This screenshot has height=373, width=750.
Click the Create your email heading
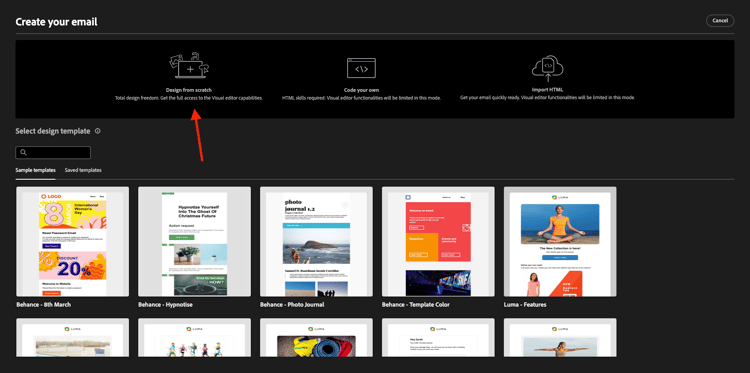click(x=56, y=22)
